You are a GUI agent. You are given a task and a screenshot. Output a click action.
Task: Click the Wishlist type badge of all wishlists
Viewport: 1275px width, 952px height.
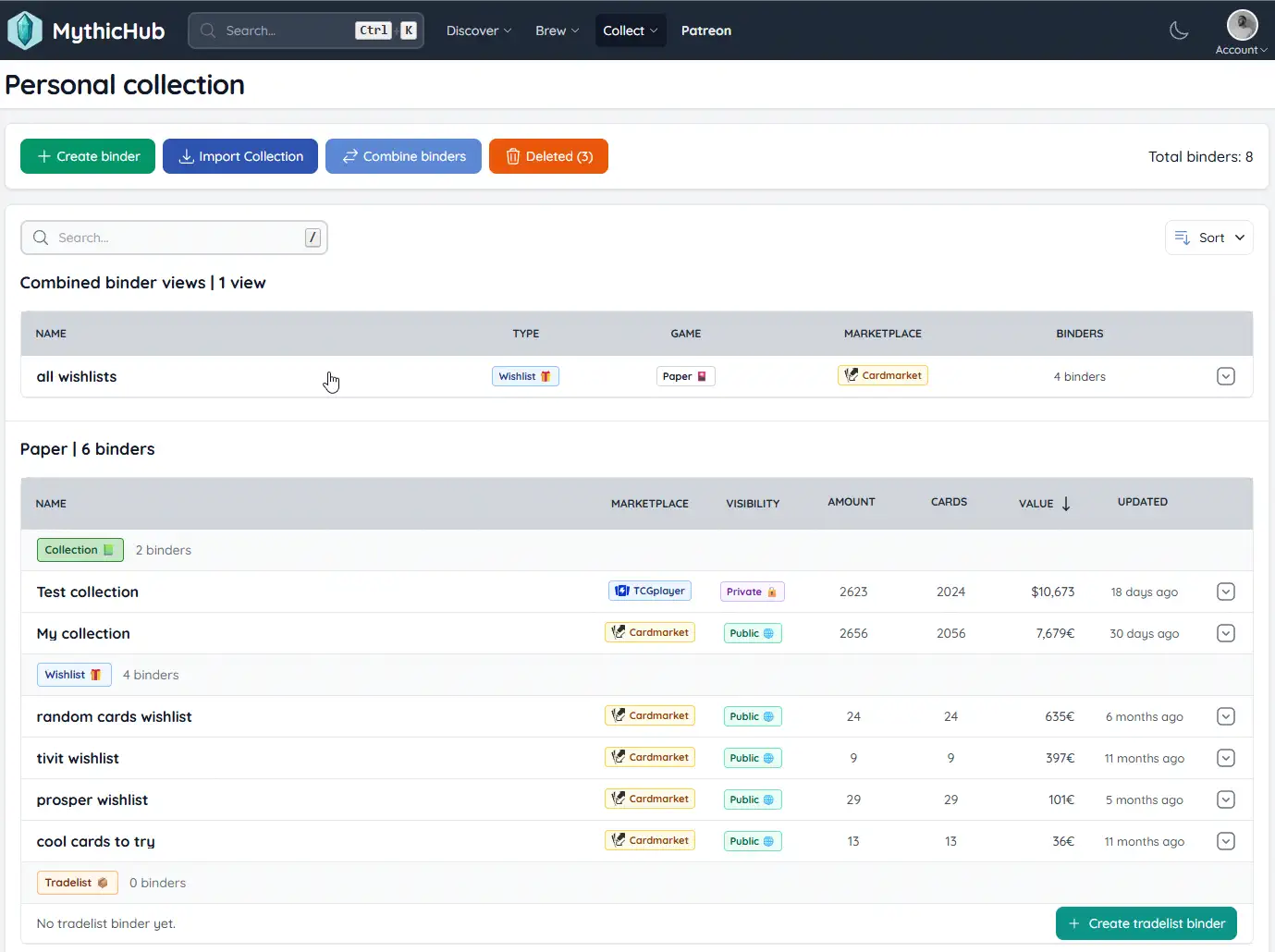[525, 376]
